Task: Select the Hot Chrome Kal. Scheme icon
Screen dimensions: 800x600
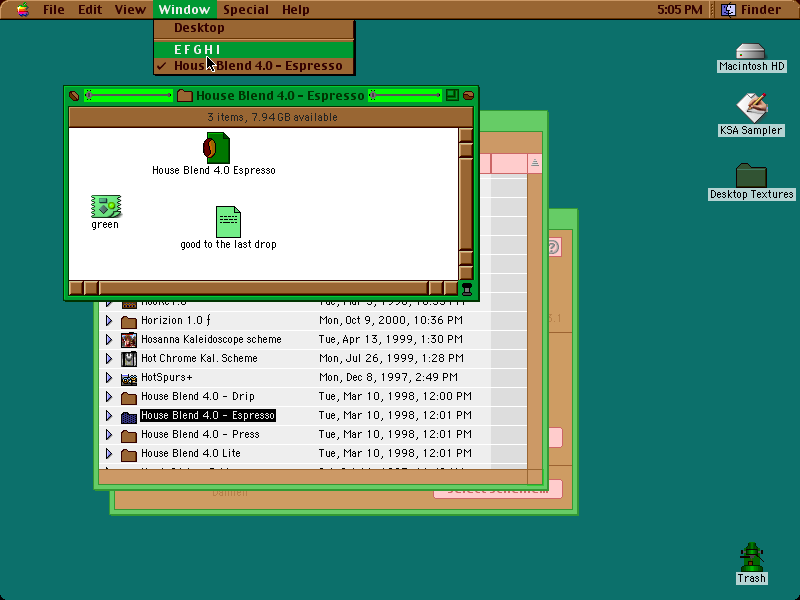Action: (x=129, y=359)
